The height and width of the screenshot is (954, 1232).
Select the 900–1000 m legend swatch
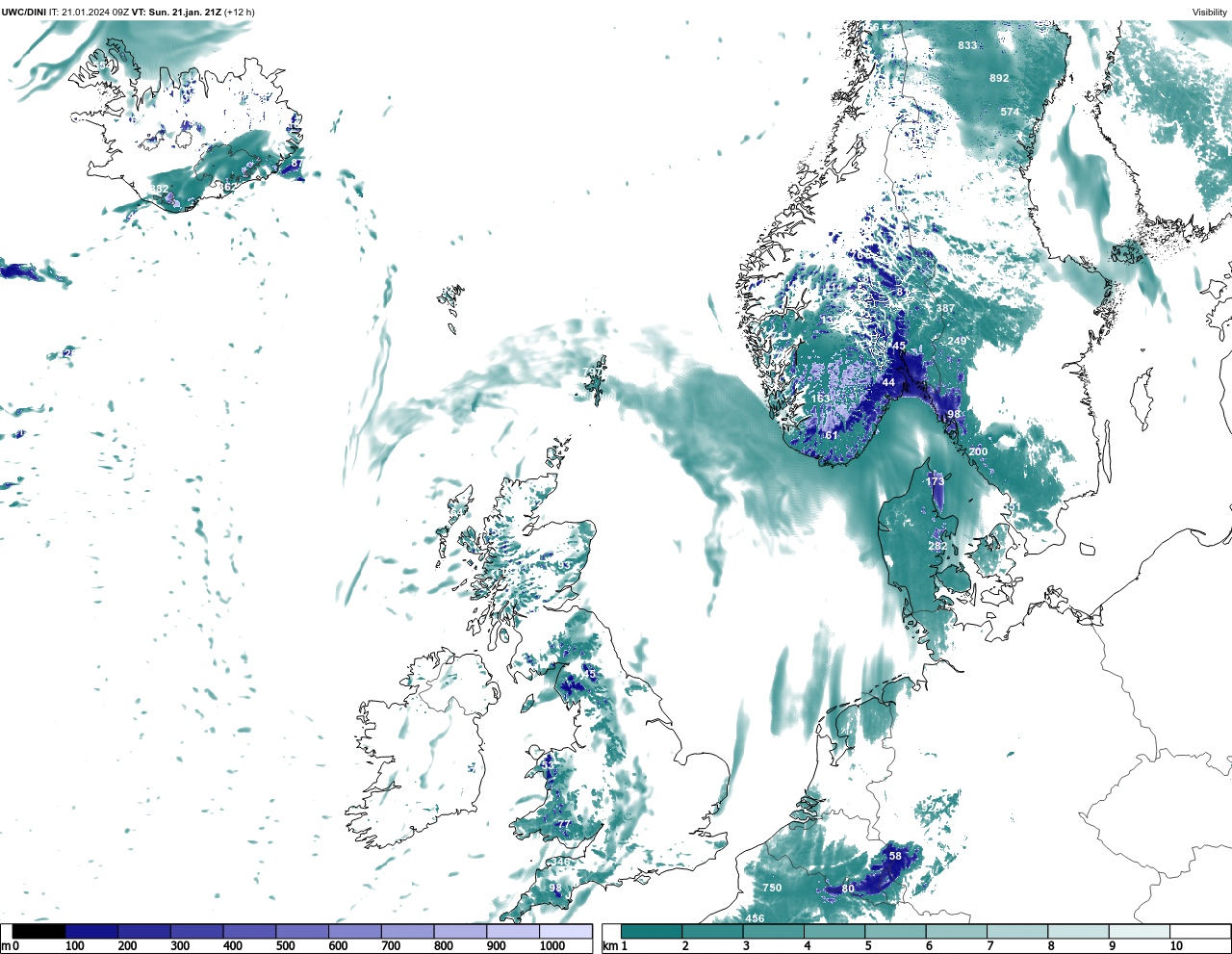click(x=512, y=932)
